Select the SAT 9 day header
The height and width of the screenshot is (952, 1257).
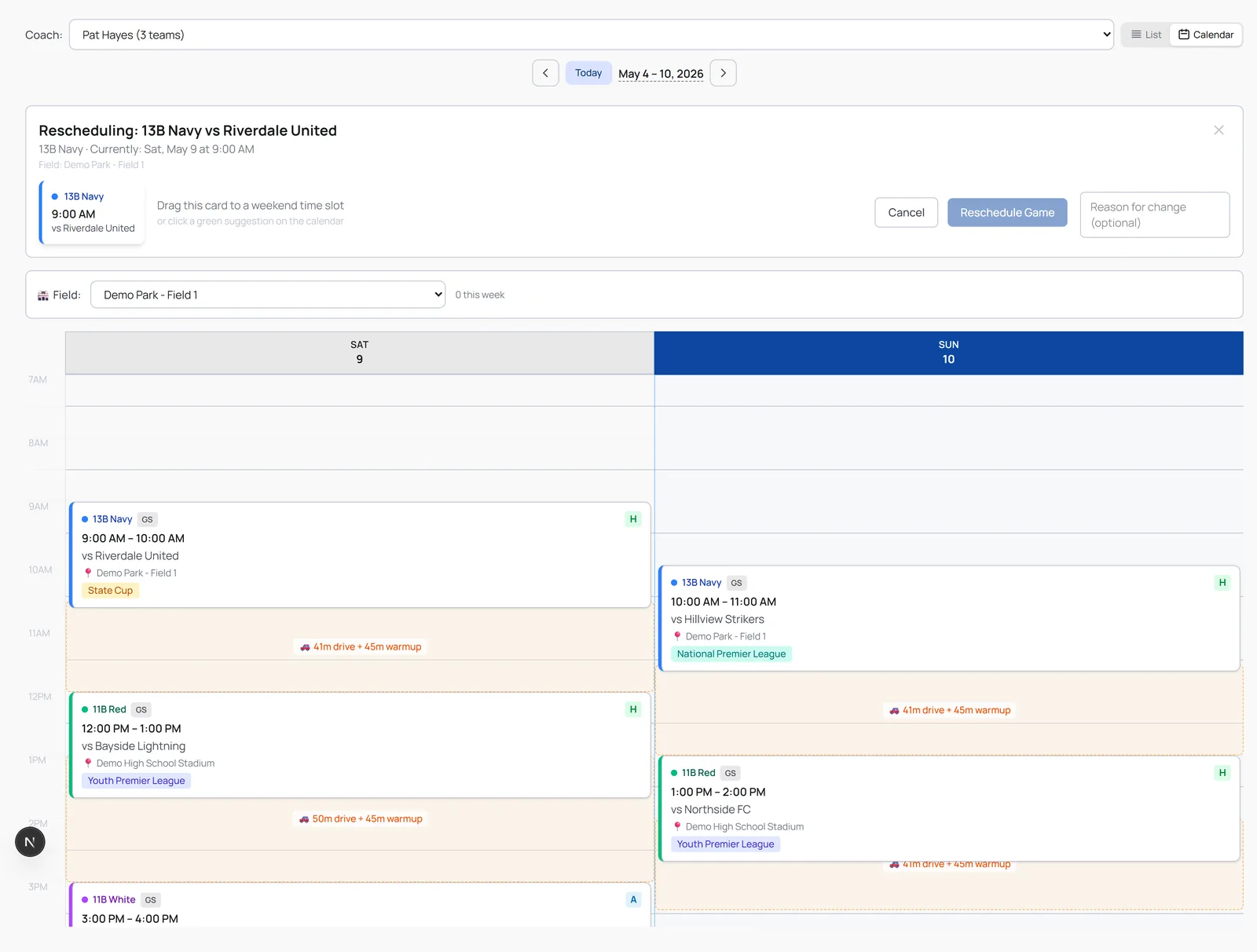point(360,353)
